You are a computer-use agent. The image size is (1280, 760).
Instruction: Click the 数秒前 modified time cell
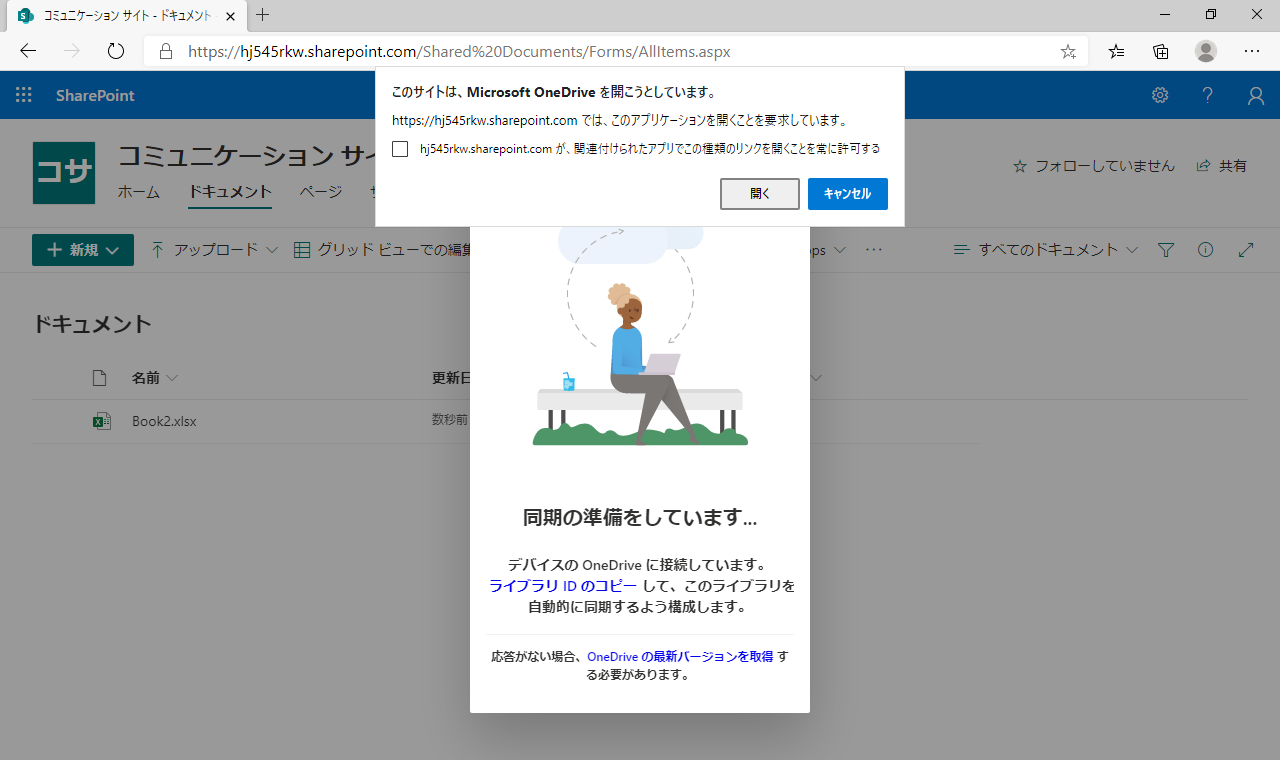[x=451, y=421]
